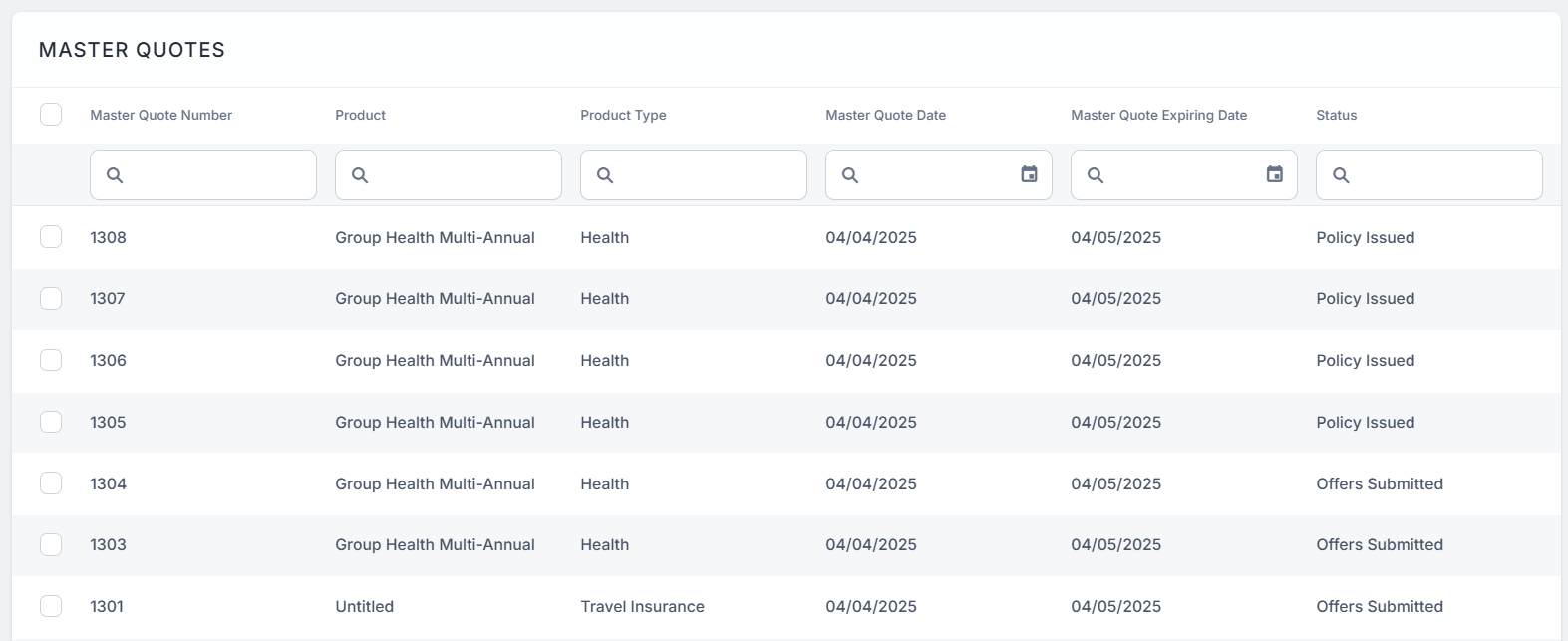Toggle the select-all checkbox in header
The image size is (1568, 641).
51,115
